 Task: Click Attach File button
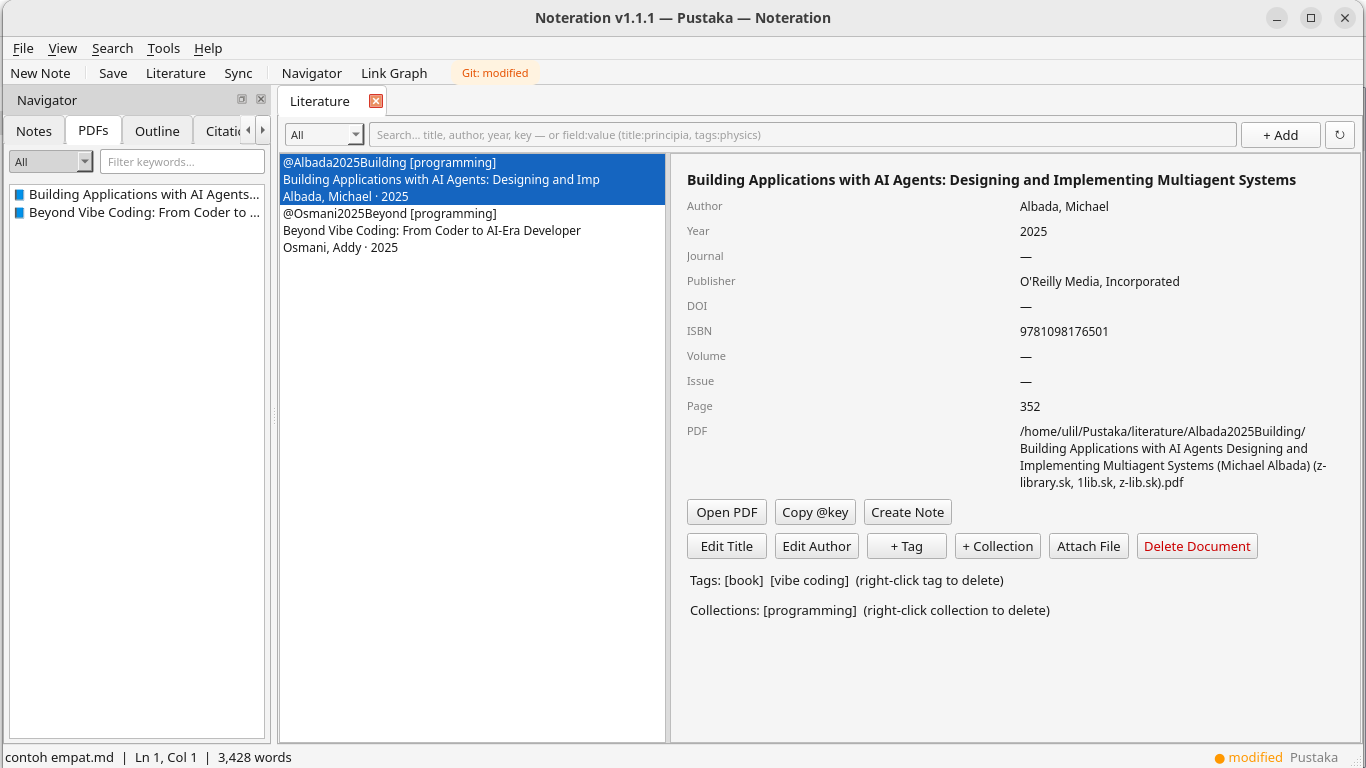[x=1089, y=546]
